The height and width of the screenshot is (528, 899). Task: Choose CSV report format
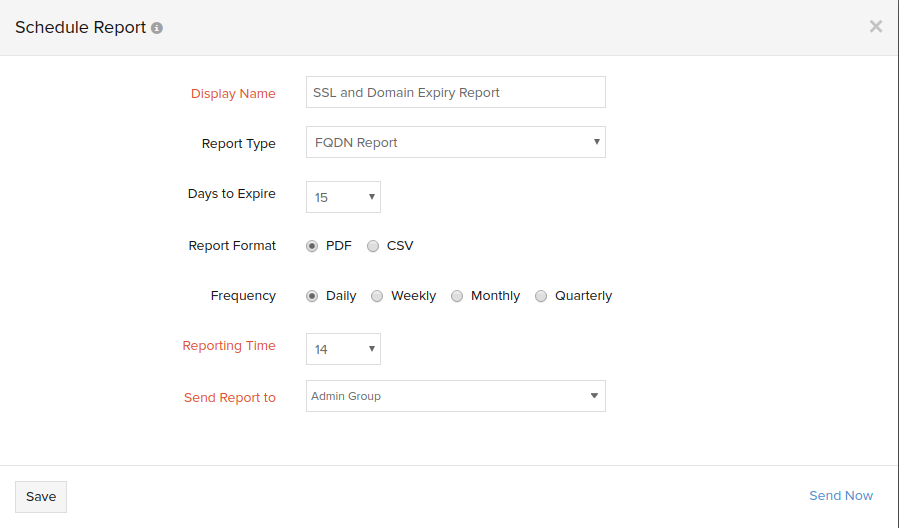point(373,246)
